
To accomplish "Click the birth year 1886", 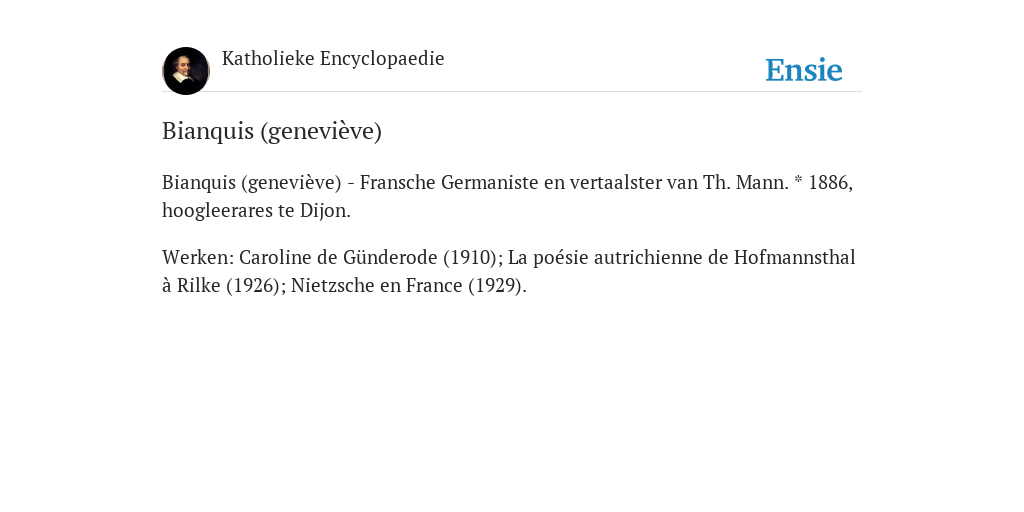I will [830, 182].
